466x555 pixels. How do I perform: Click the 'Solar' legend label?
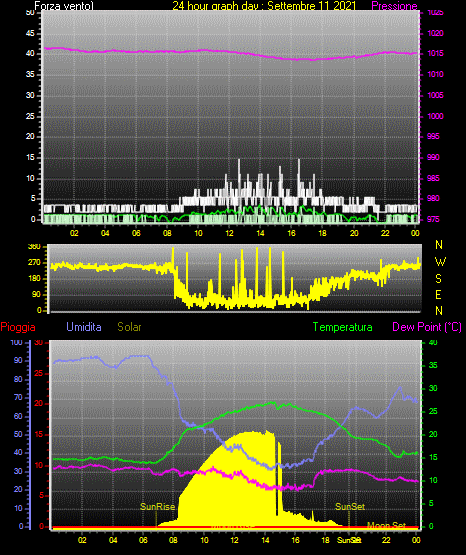(x=129, y=327)
